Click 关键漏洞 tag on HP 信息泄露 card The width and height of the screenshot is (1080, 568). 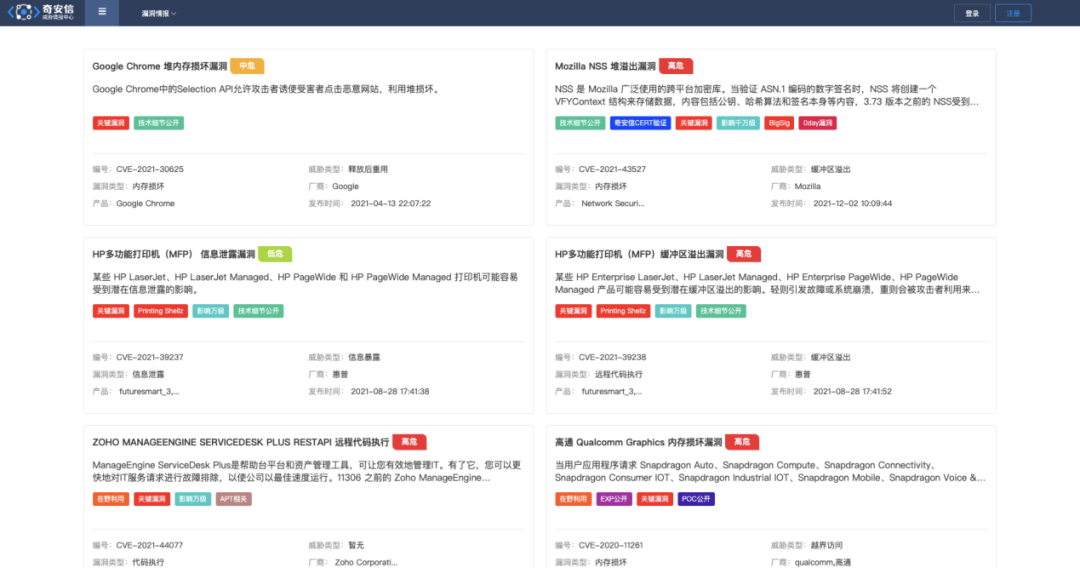[110, 311]
